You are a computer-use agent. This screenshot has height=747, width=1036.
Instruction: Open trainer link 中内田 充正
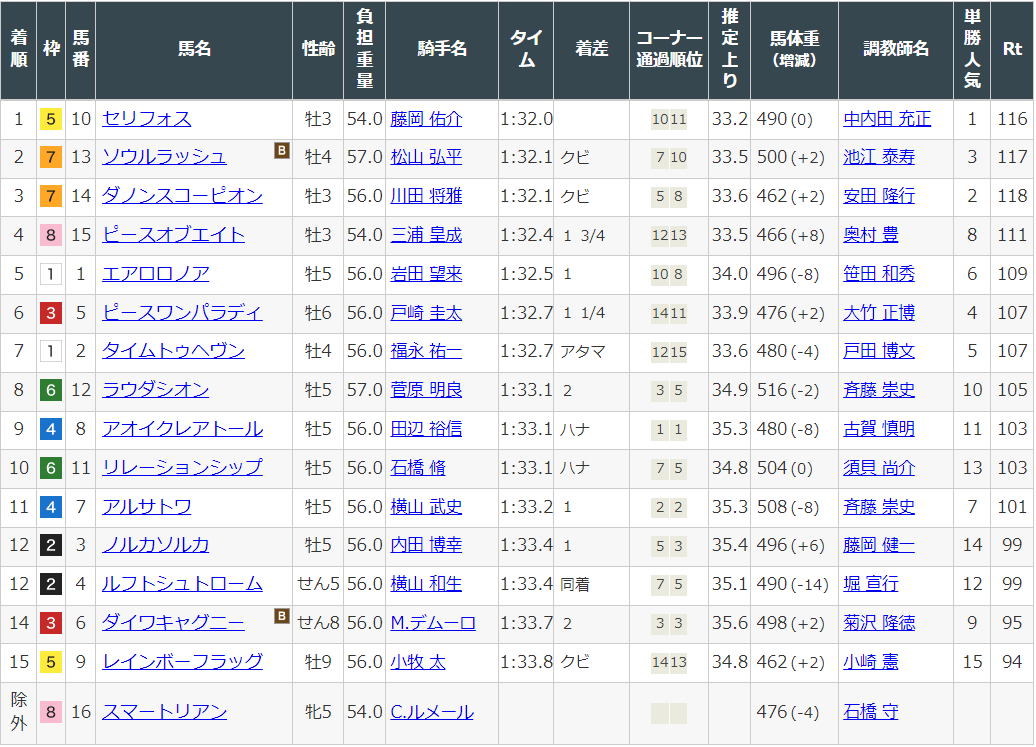(x=887, y=119)
